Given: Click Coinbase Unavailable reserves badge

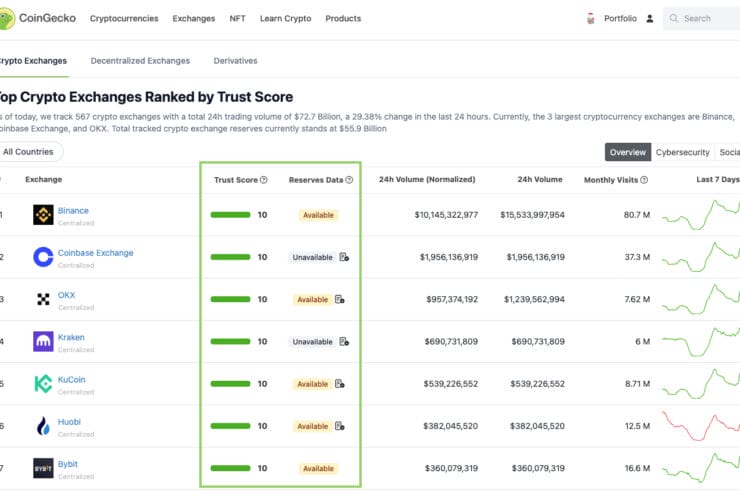Looking at the screenshot, I should [x=312, y=257].
